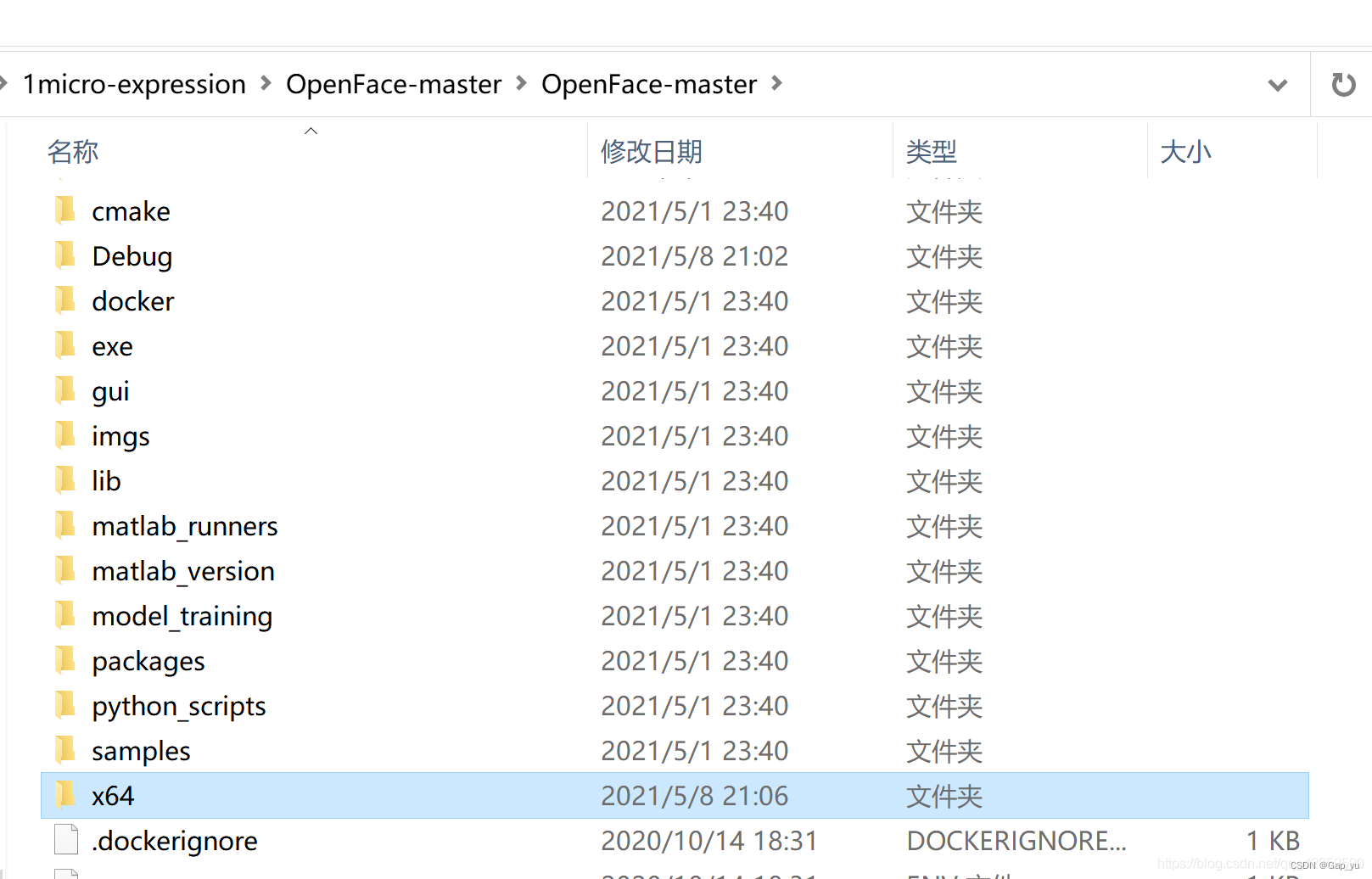Viewport: 1372px width, 879px height.
Task: Expand the chevron before 1micro-expression breadcrumb
Action: coord(3,83)
